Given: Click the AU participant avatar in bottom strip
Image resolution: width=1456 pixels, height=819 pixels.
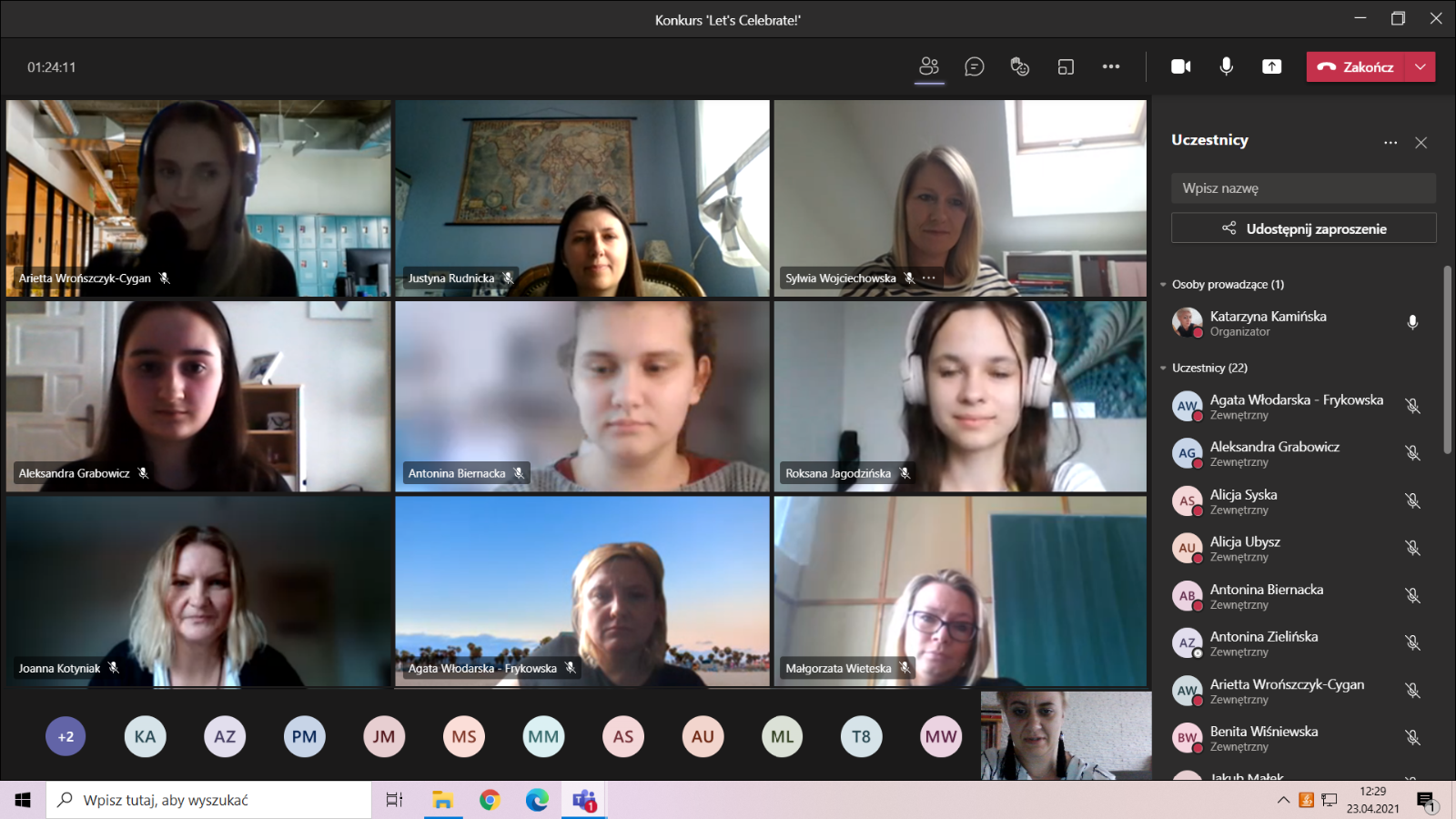Looking at the screenshot, I should [x=703, y=736].
